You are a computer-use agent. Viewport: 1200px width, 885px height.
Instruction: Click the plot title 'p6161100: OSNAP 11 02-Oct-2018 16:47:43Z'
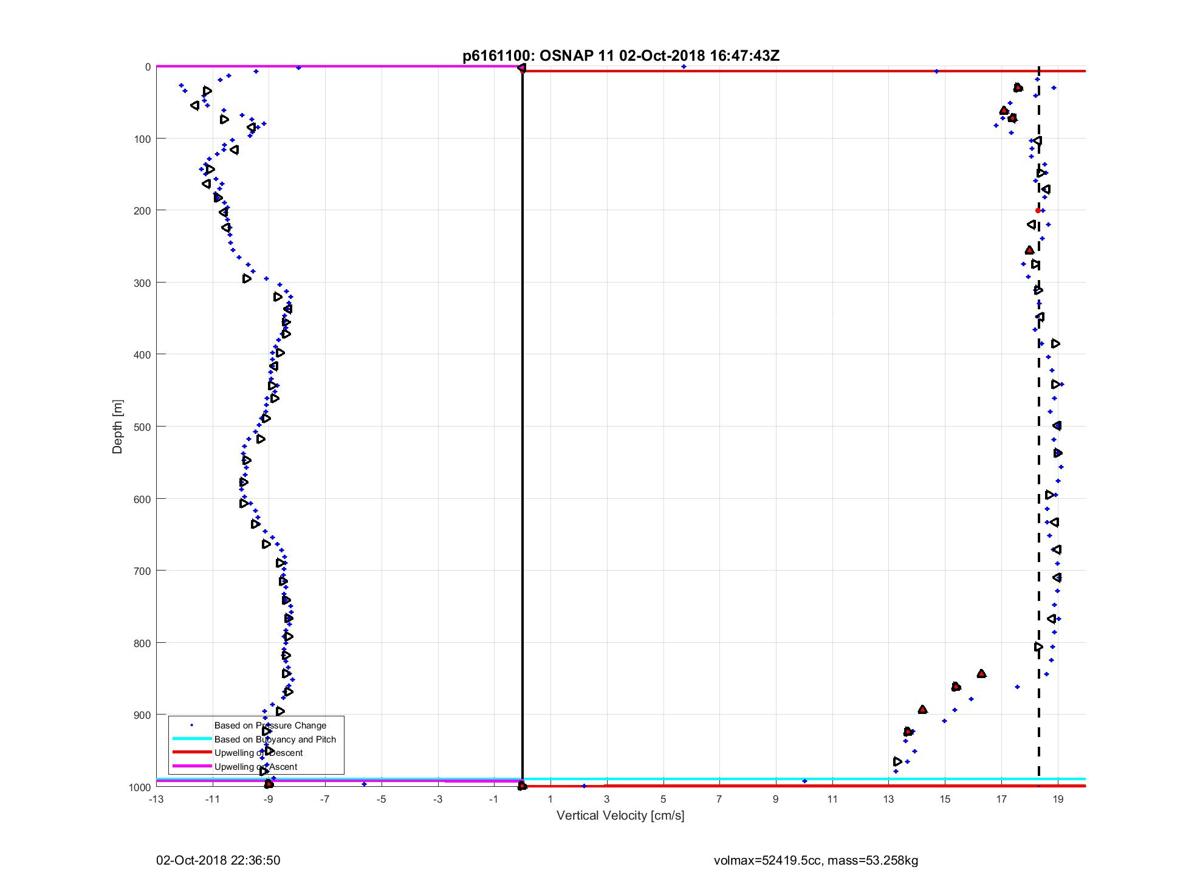point(620,56)
